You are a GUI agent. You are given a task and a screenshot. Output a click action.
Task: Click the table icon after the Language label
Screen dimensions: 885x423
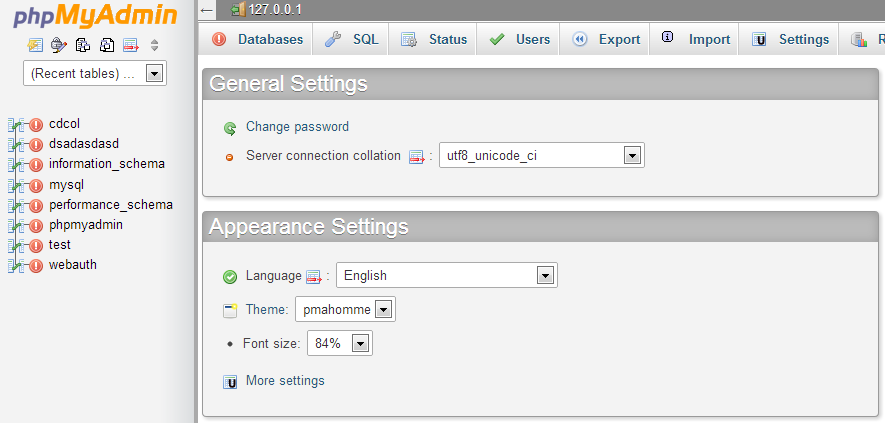coord(314,277)
